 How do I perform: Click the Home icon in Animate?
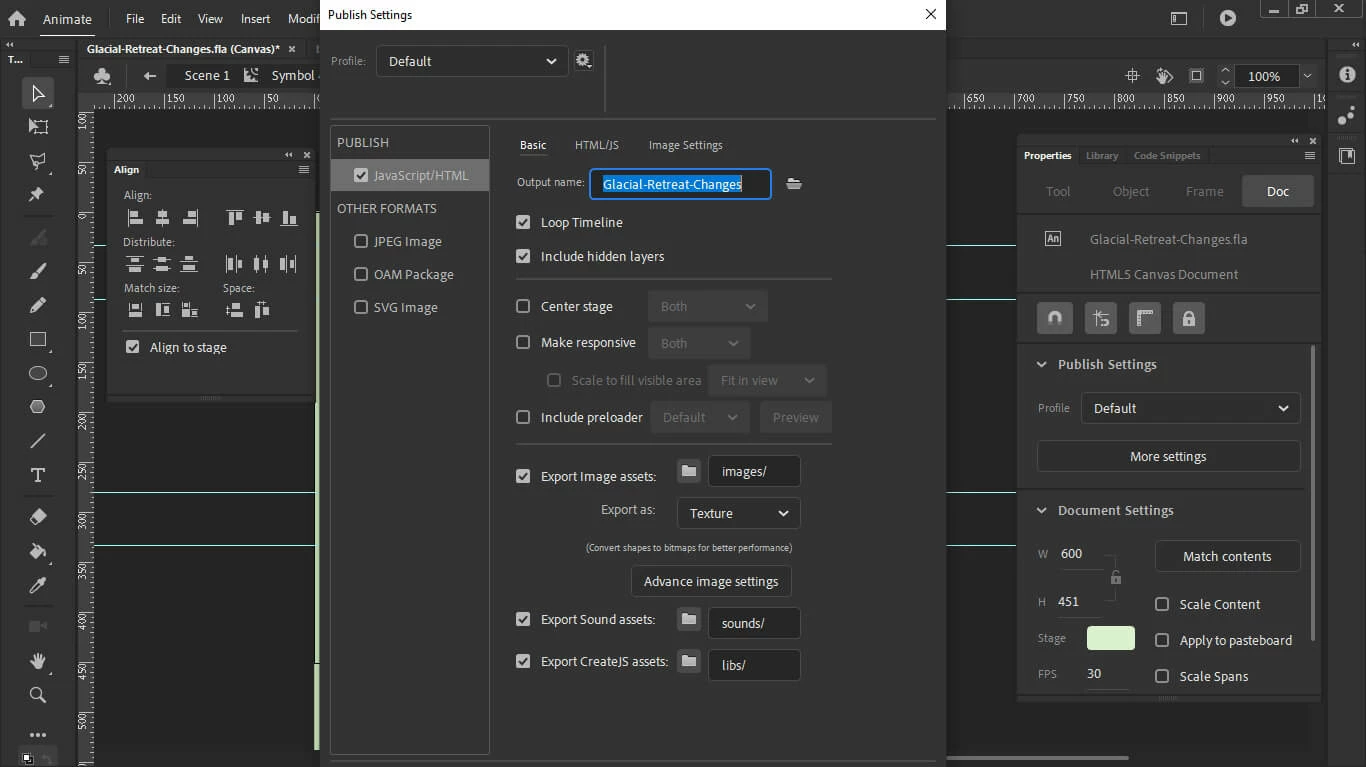[17, 18]
